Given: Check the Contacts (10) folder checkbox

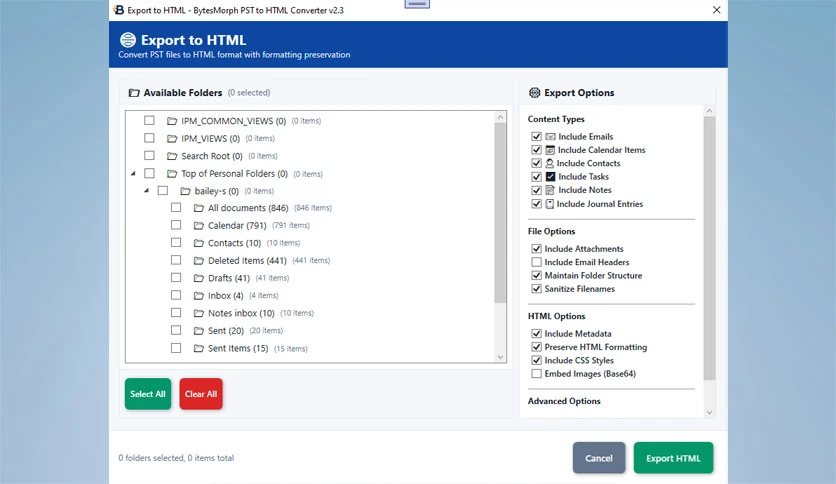Looking at the screenshot, I should [176, 243].
